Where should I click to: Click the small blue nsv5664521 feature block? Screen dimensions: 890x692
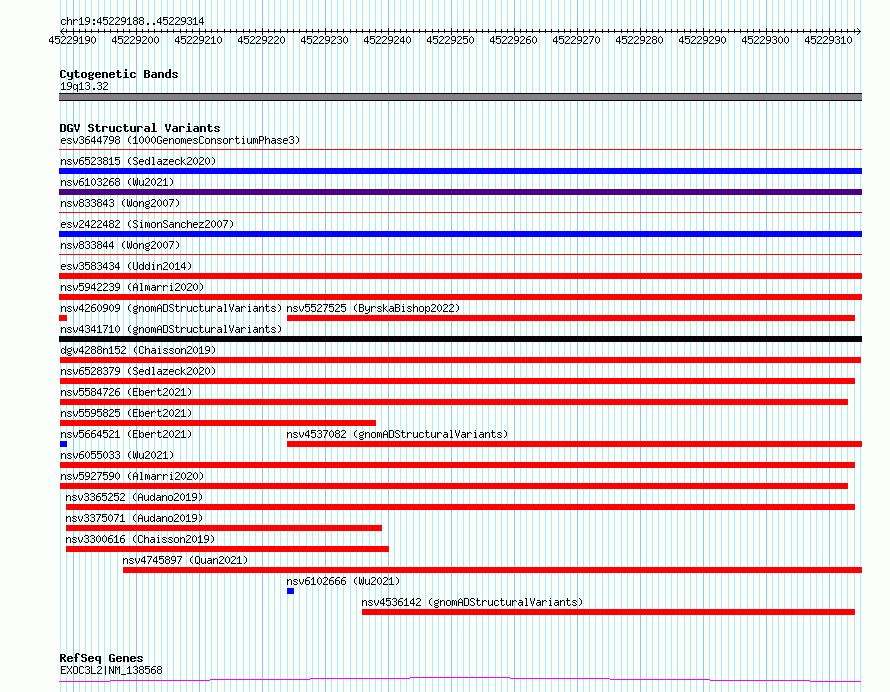[63, 444]
